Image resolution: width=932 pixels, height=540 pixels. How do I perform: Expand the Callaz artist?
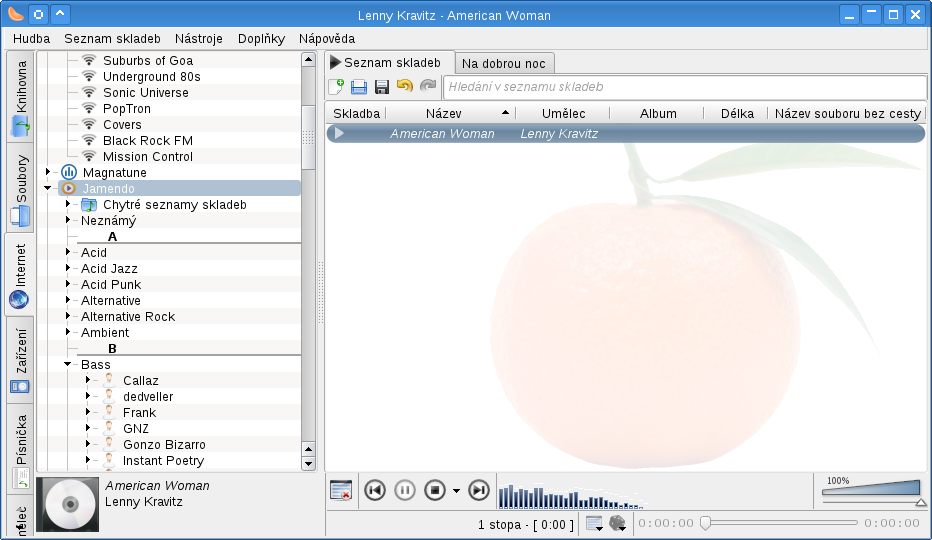[88, 380]
